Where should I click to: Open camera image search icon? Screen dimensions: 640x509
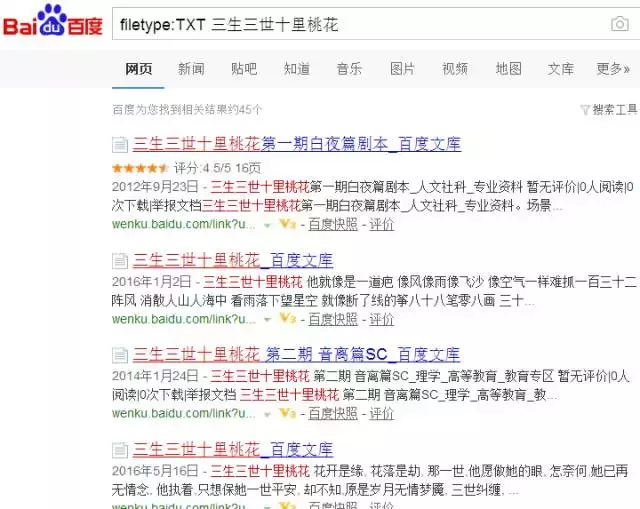click(x=620, y=24)
